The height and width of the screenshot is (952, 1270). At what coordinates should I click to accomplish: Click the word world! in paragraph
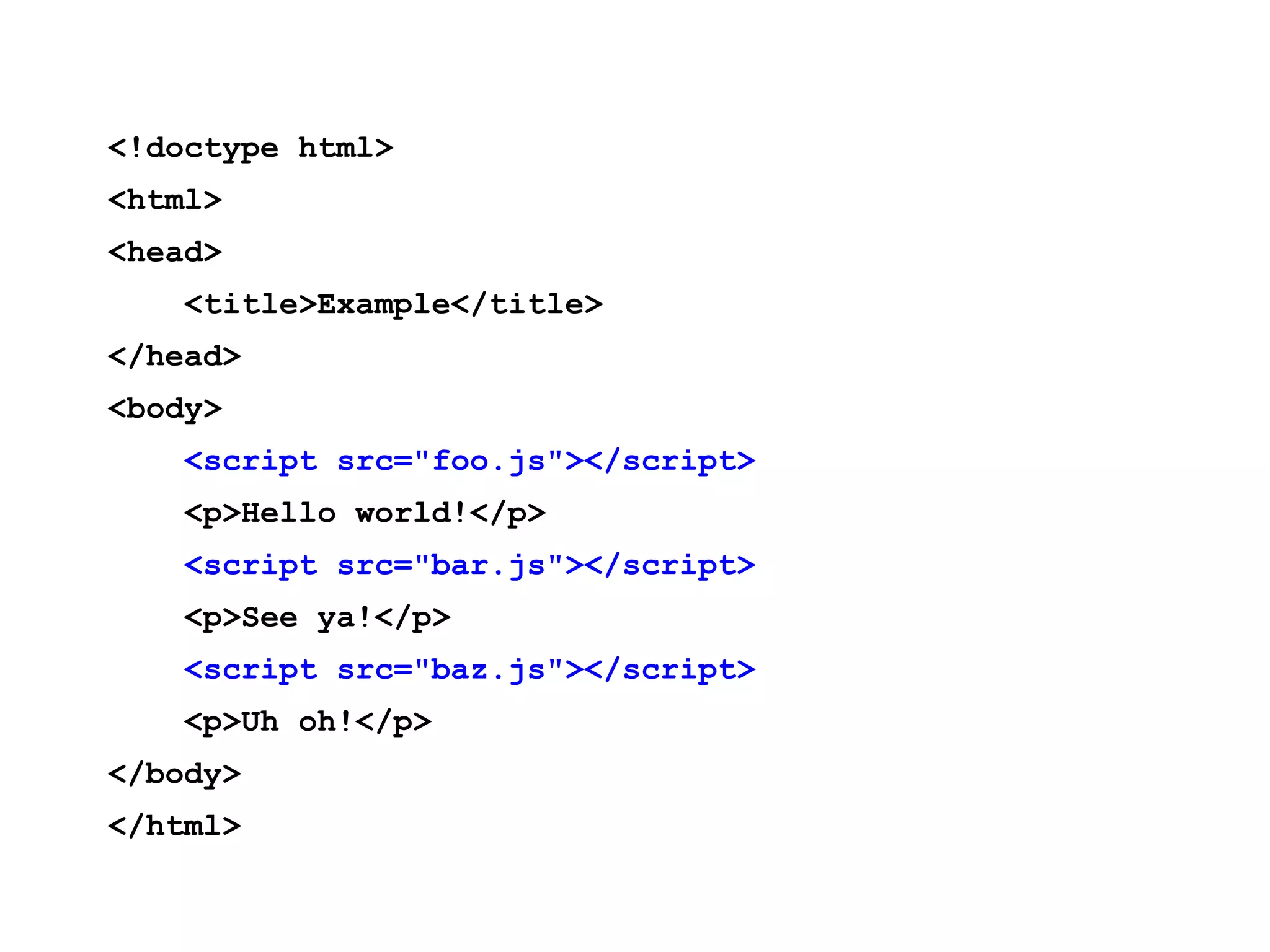[x=411, y=513]
